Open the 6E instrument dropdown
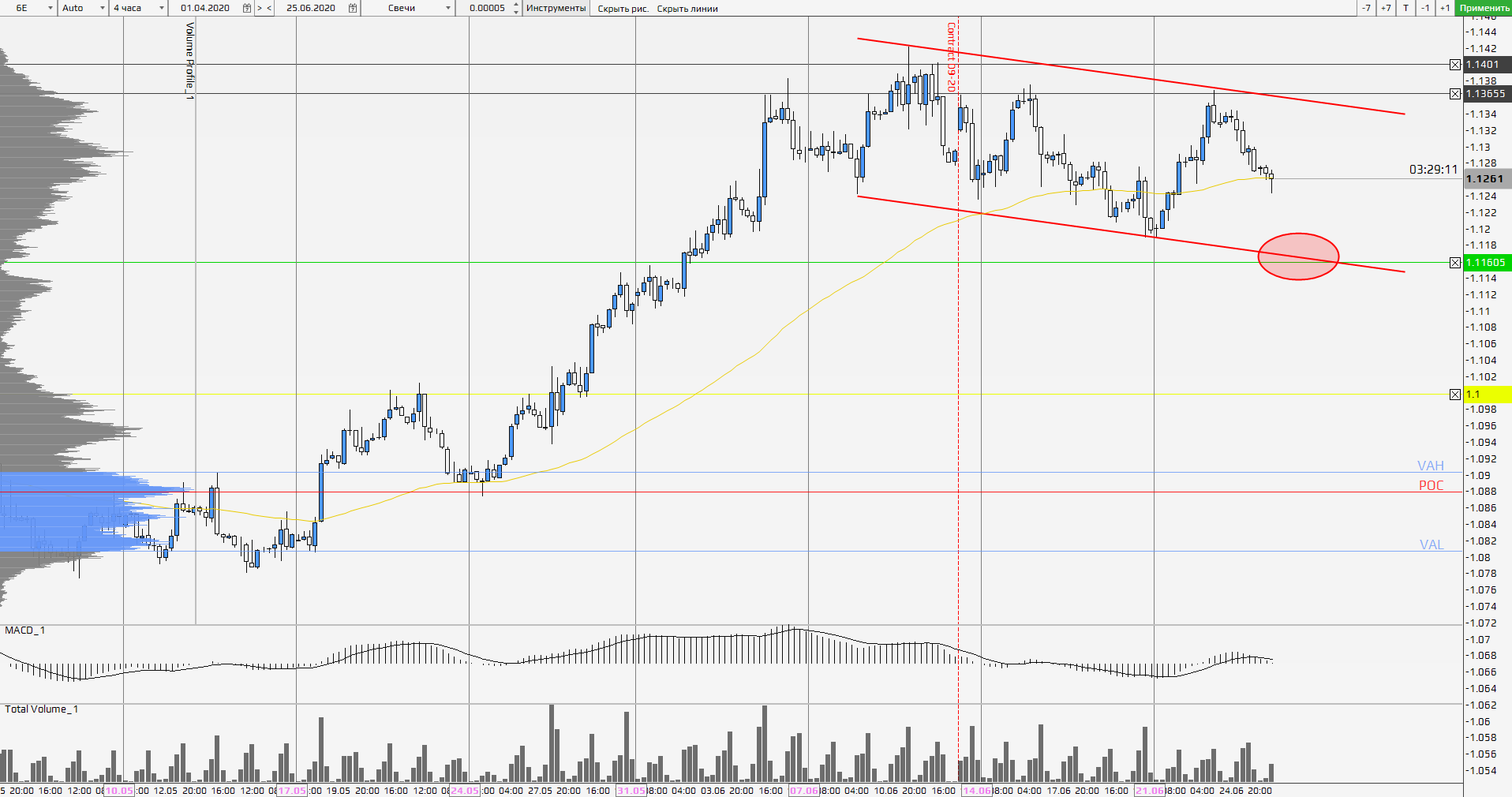The image size is (1512, 797). coord(51,8)
